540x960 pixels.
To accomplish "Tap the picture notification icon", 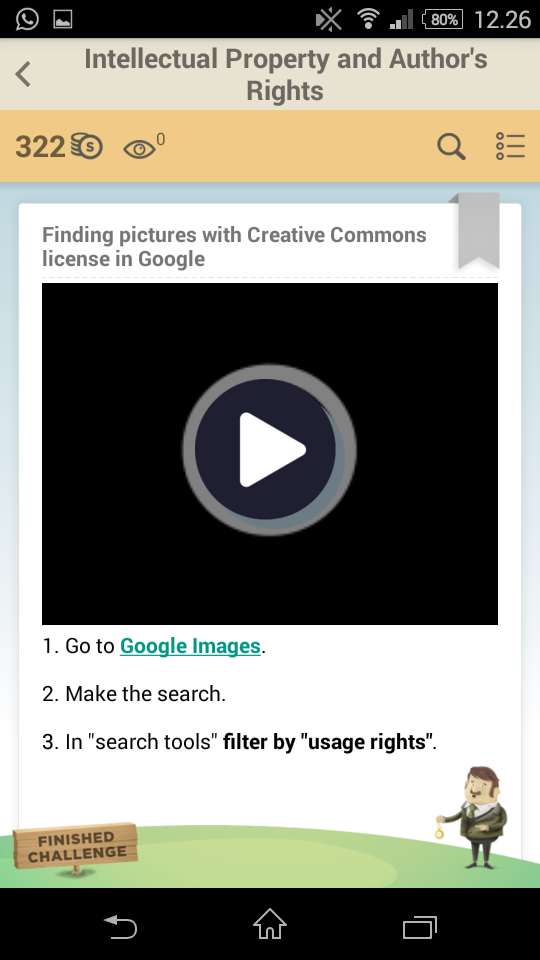I will tap(63, 20).
